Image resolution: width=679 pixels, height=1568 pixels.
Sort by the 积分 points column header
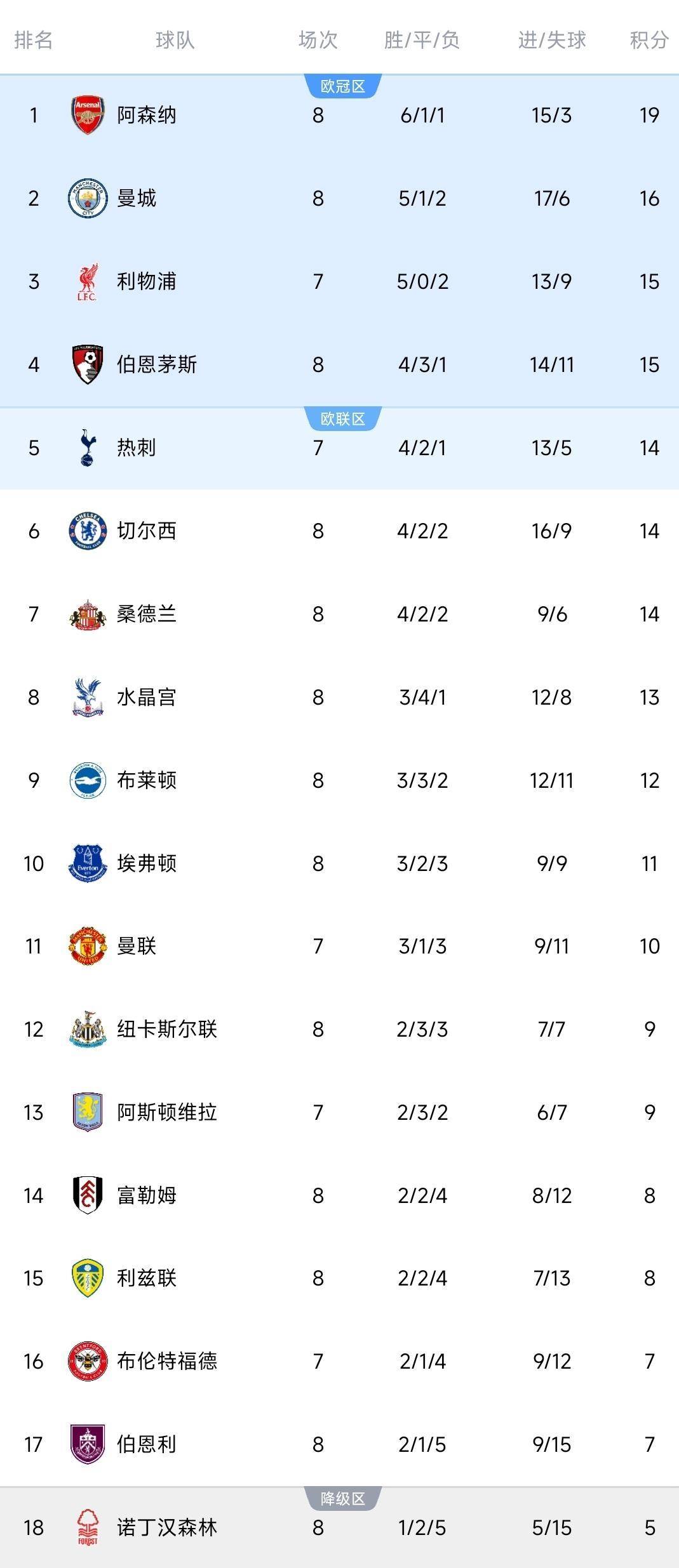(x=649, y=40)
